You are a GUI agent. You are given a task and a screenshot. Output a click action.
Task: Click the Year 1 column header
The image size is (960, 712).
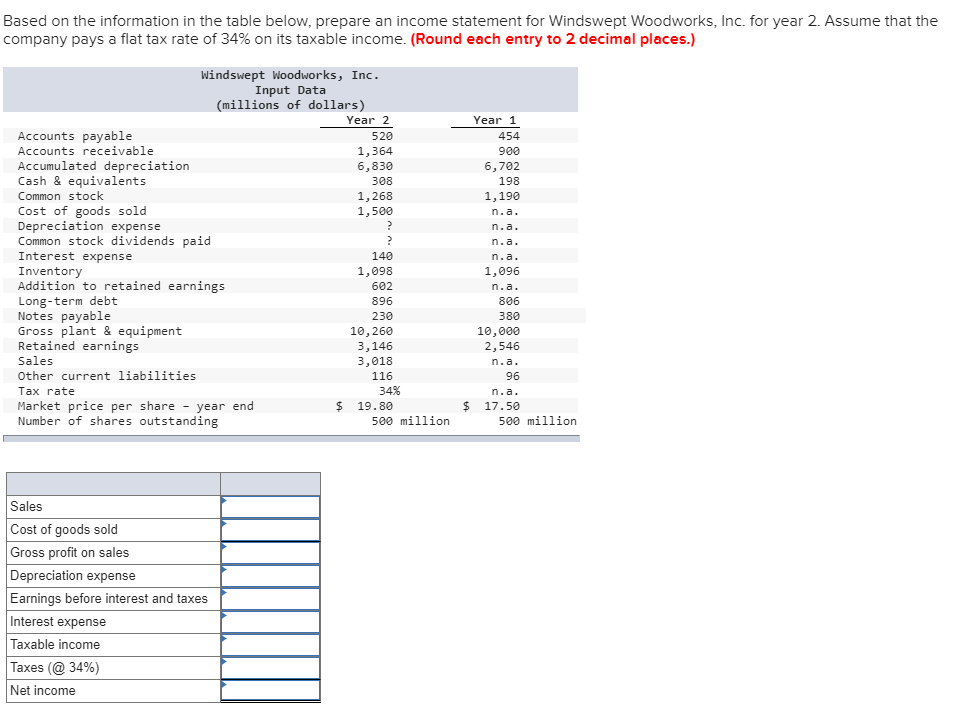click(489, 120)
